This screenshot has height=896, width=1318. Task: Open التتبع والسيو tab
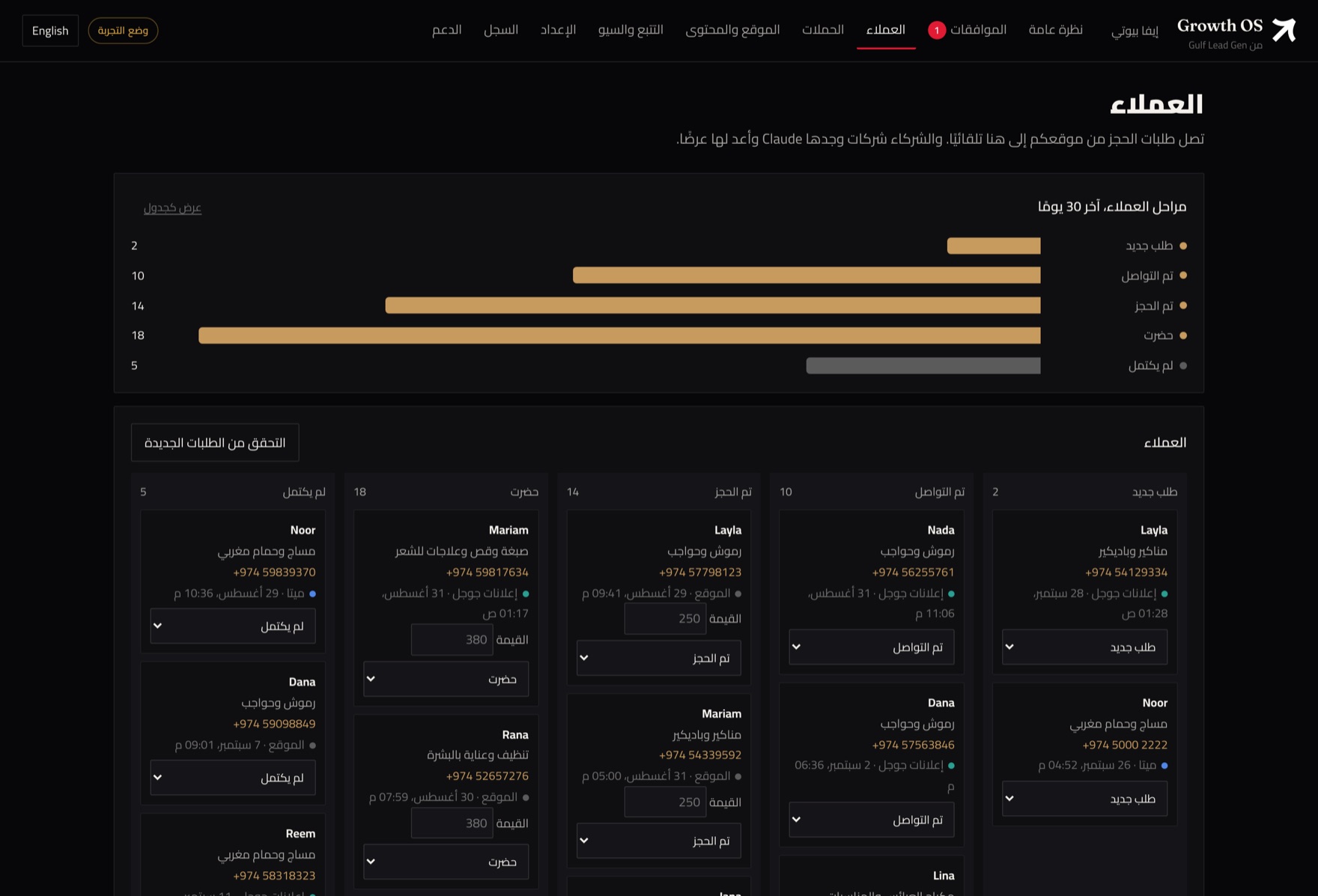click(x=631, y=30)
